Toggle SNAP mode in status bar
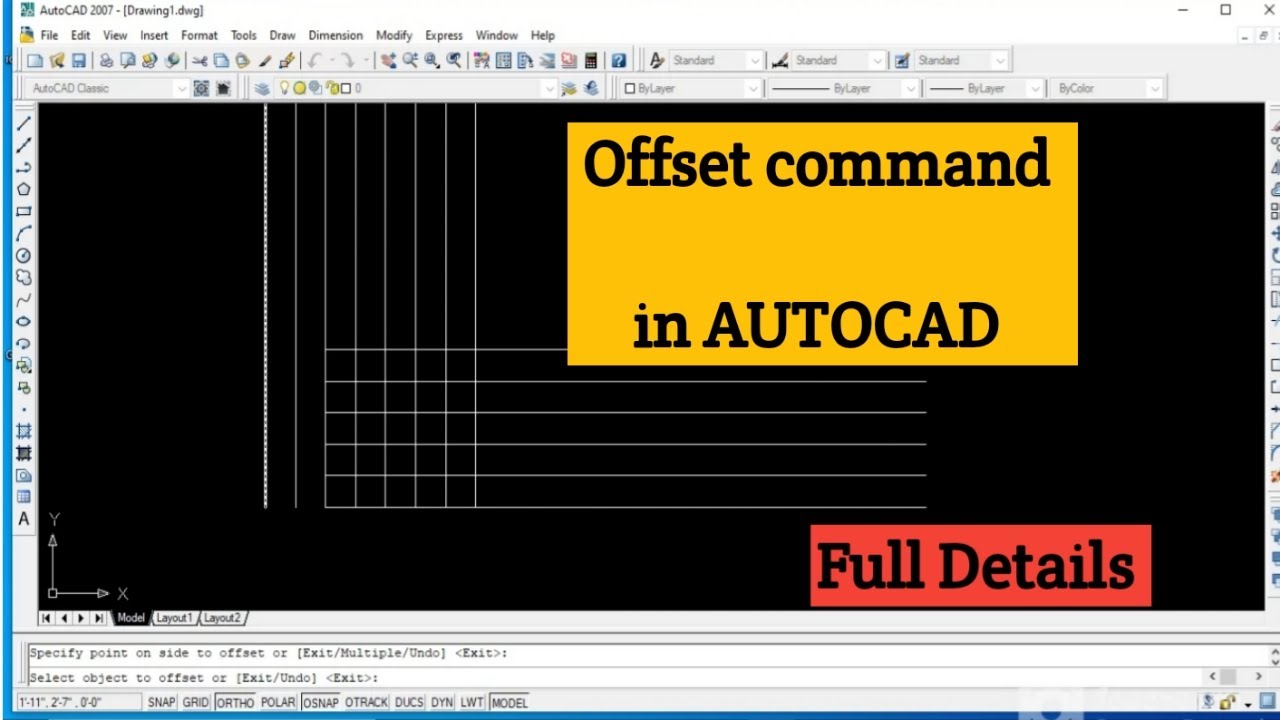The height and width of the screenshot is (720, 1280). pos(162,702)
